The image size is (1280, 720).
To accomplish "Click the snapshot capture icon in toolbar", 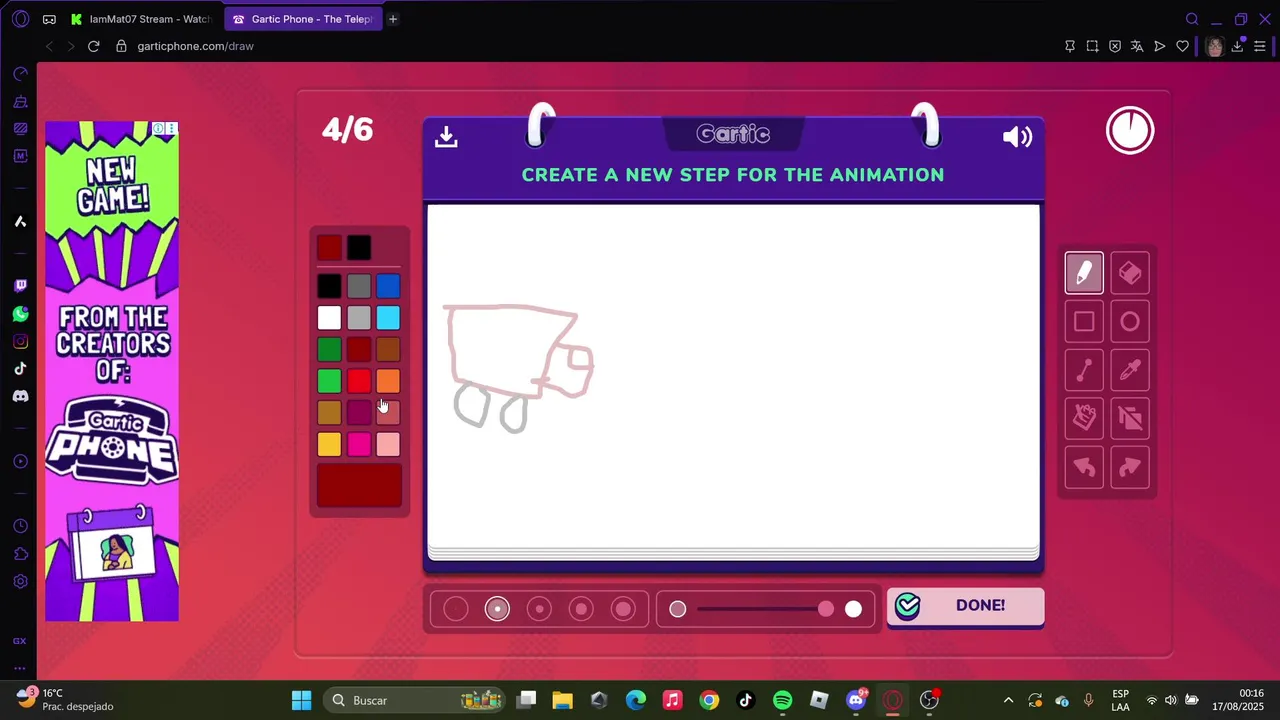I will click(x=1092, y=46).
